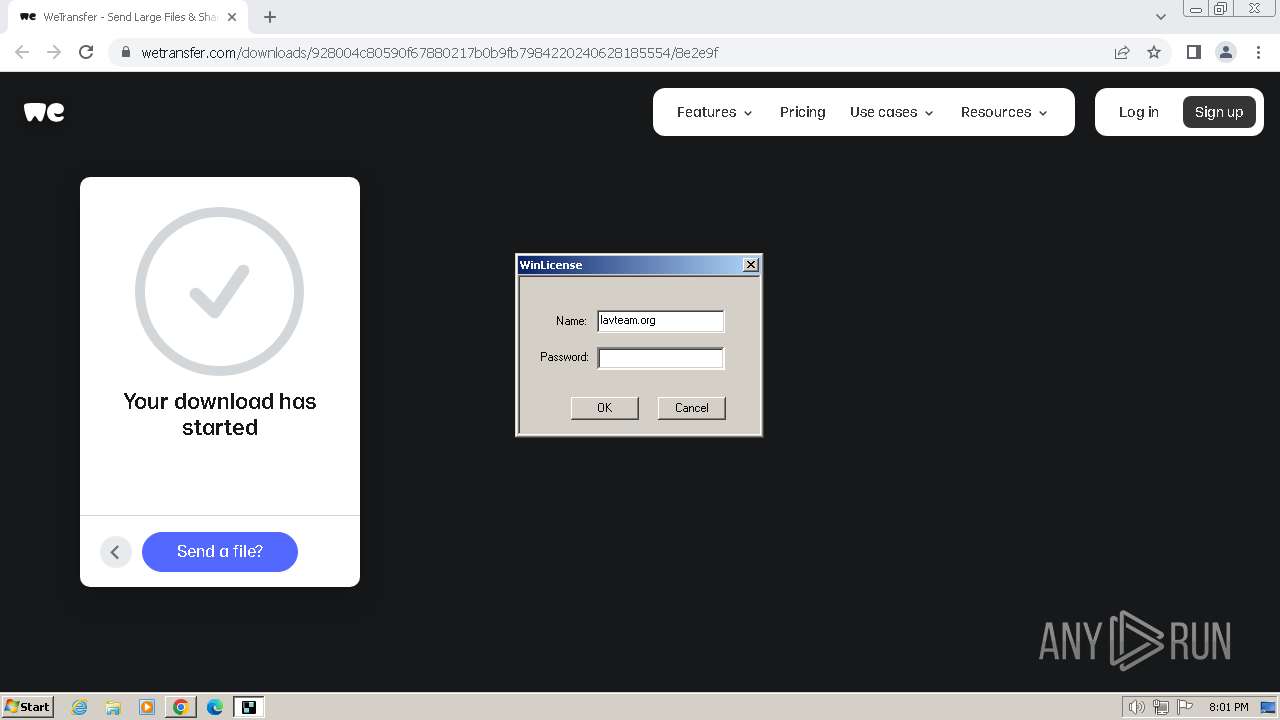Screen dimensions: 1280x720
Task: Close the WeTransfer browser tab
Action: [232, 17]
